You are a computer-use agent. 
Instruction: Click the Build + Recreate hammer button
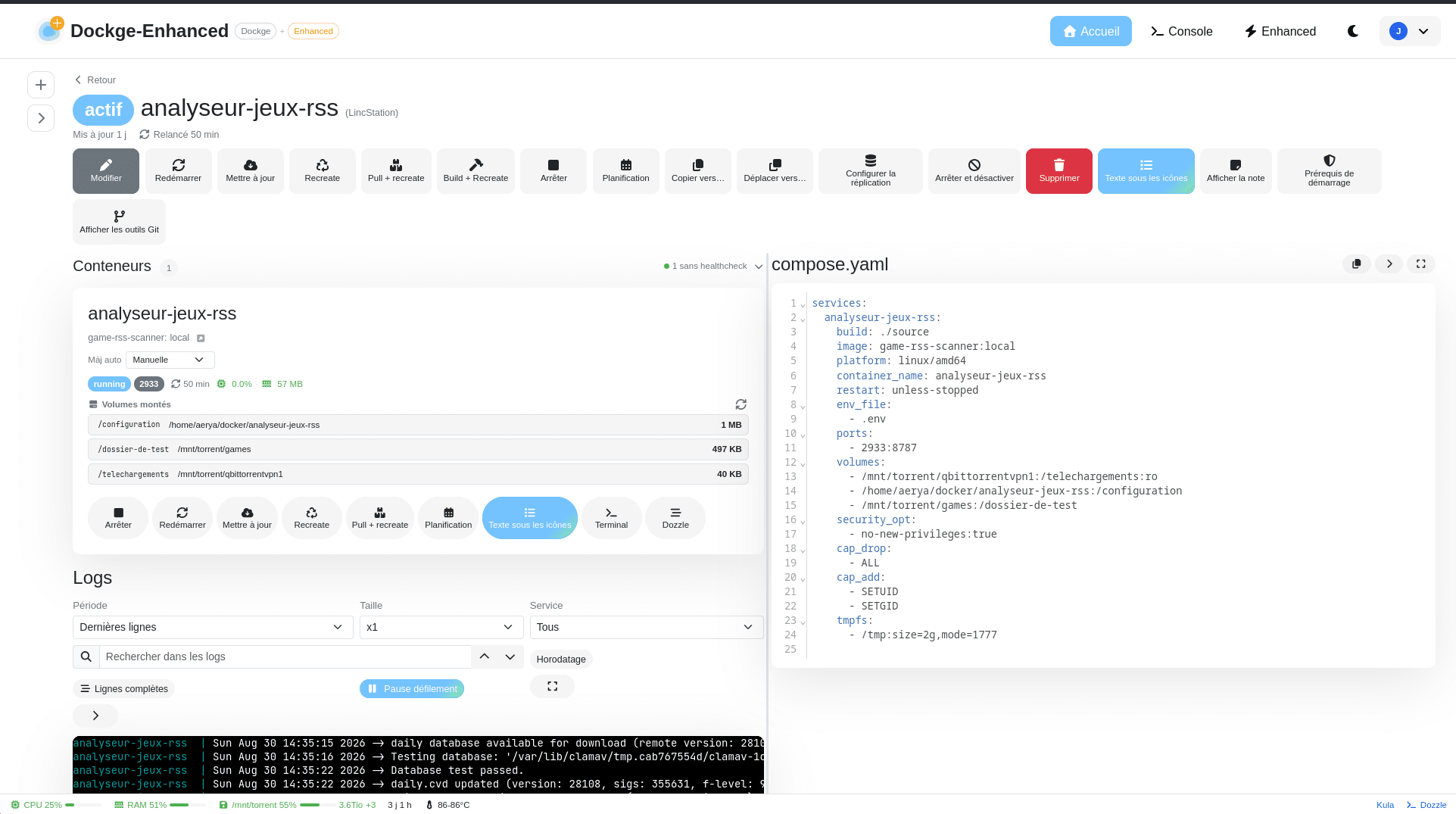(x=475, y=171)
